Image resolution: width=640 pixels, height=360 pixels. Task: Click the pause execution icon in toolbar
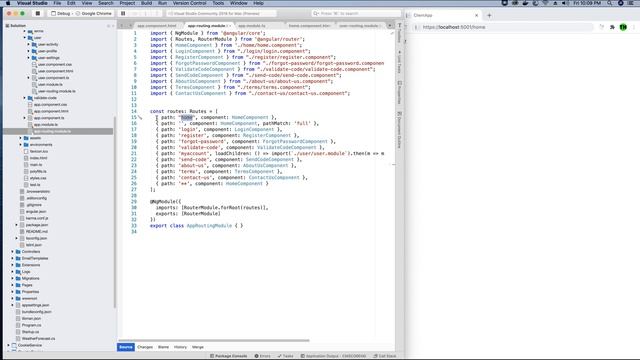(123, 13)
